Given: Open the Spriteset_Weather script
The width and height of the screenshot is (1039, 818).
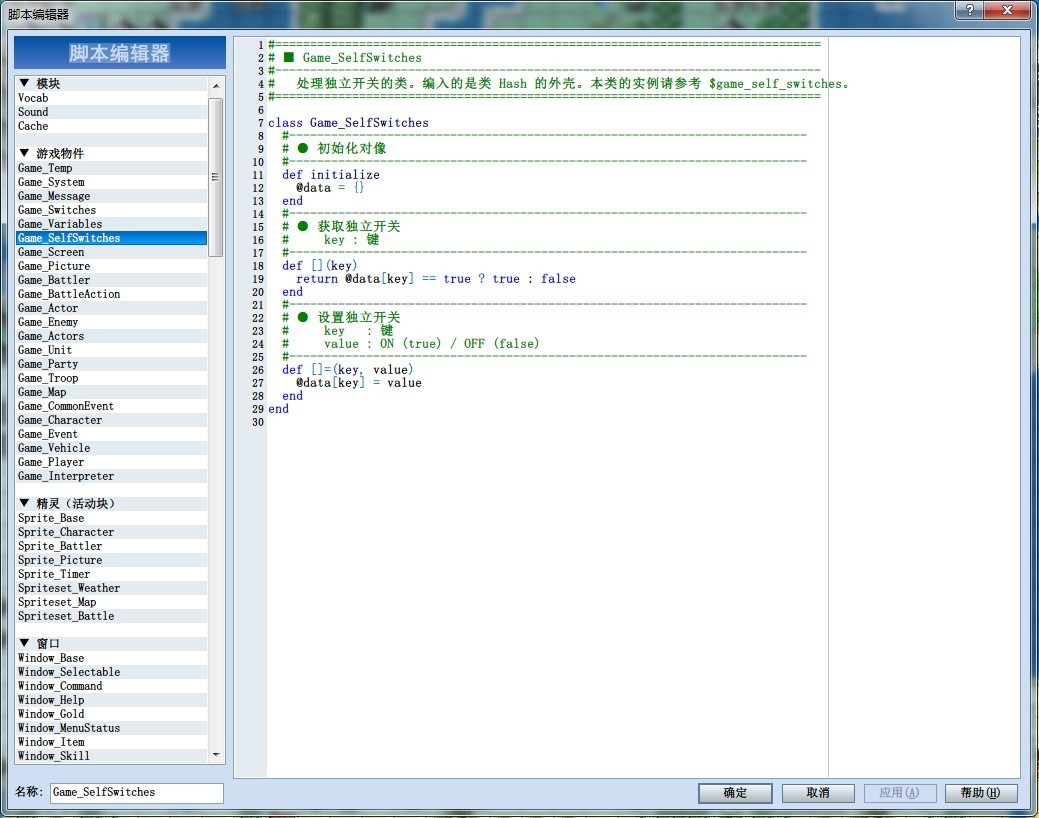Looking at the screenshot, I should (x=111, y=588).
